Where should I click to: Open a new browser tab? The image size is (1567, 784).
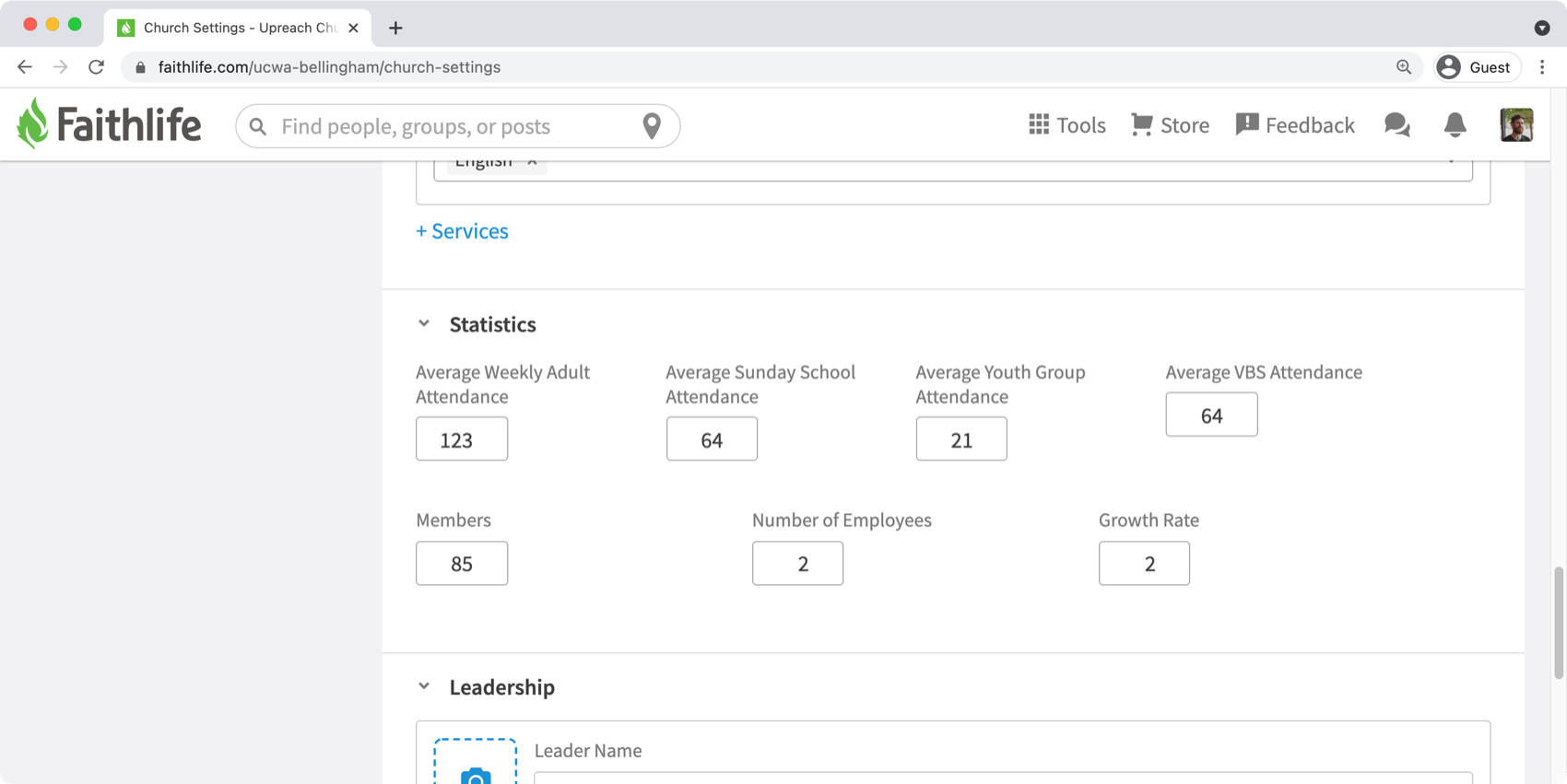point(395,28)
